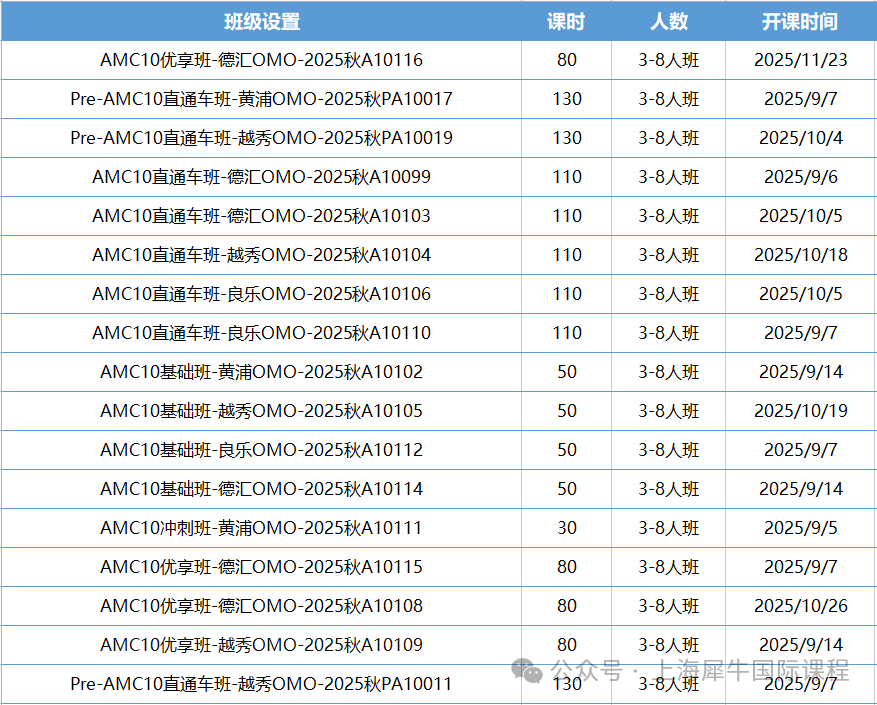This screenshot has width=877, height=705.
Task: Select the AMC10直通车班-越秀OMO-2025秋A10104 cell
Action: click(261, 255)
